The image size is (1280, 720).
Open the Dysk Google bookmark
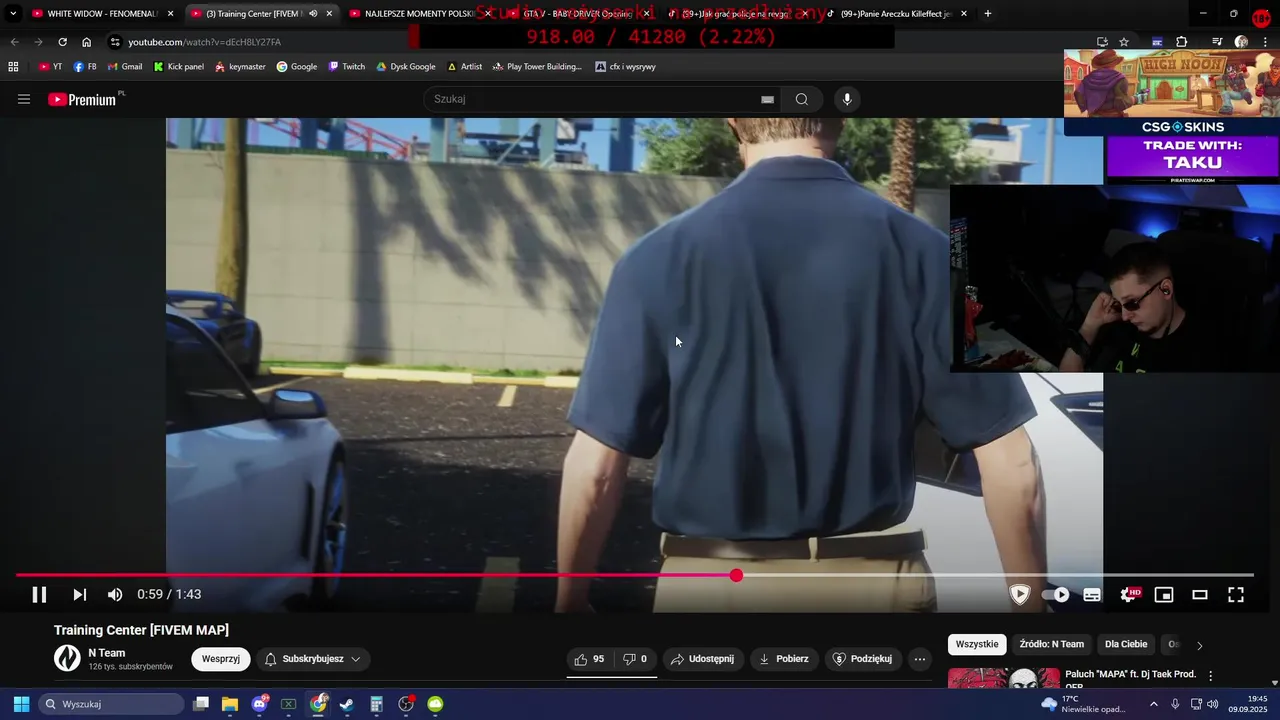pyautogui.click(x=406, y=67)
